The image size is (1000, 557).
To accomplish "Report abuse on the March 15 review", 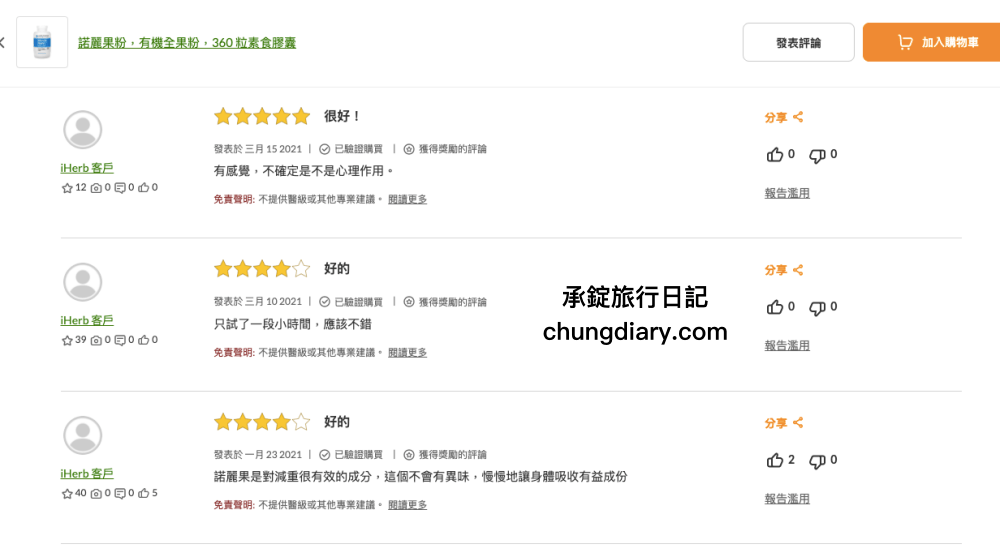I will tap(787, 193).
